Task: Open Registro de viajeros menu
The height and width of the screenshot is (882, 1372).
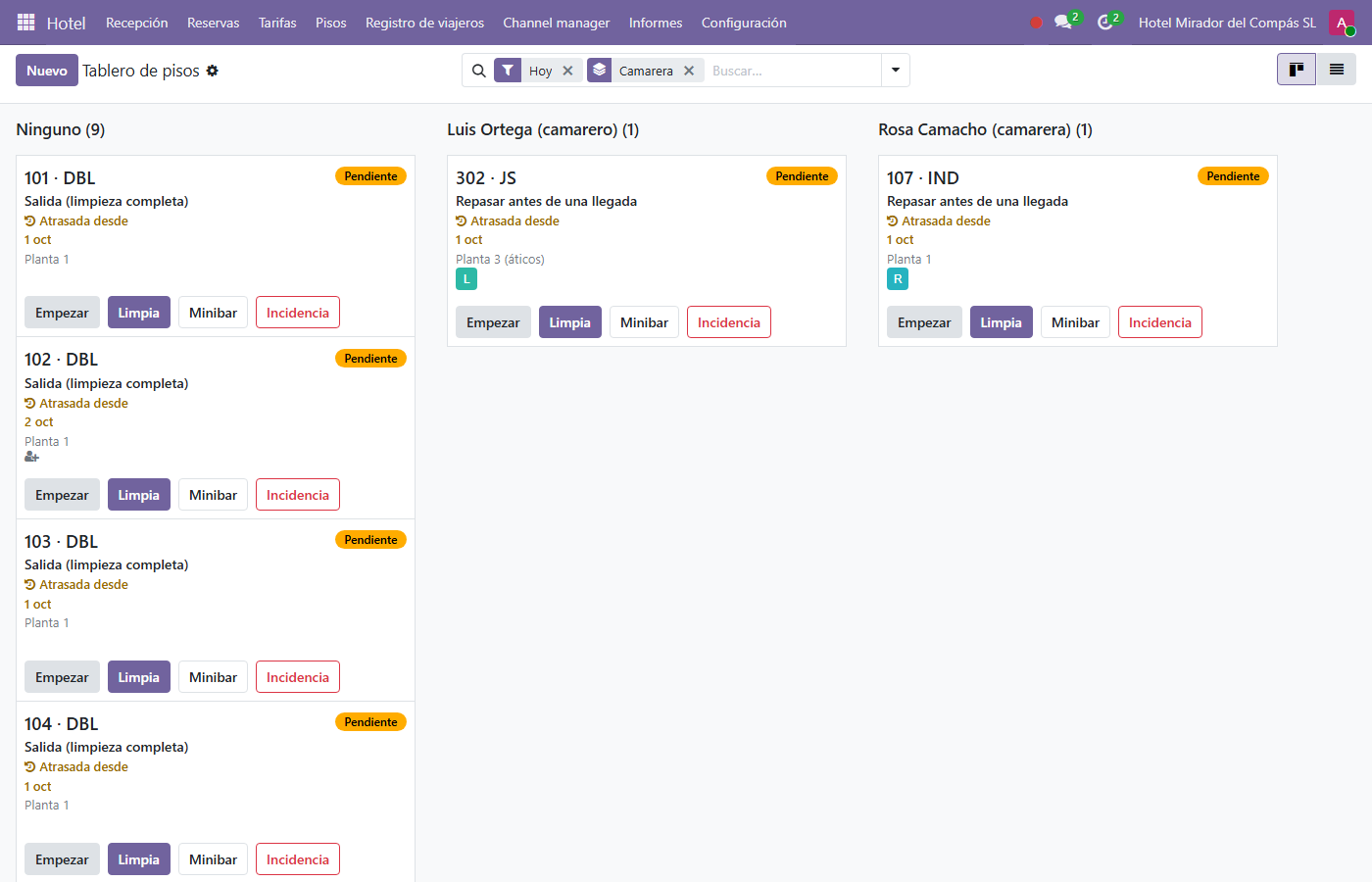Action: pos(425,23)
